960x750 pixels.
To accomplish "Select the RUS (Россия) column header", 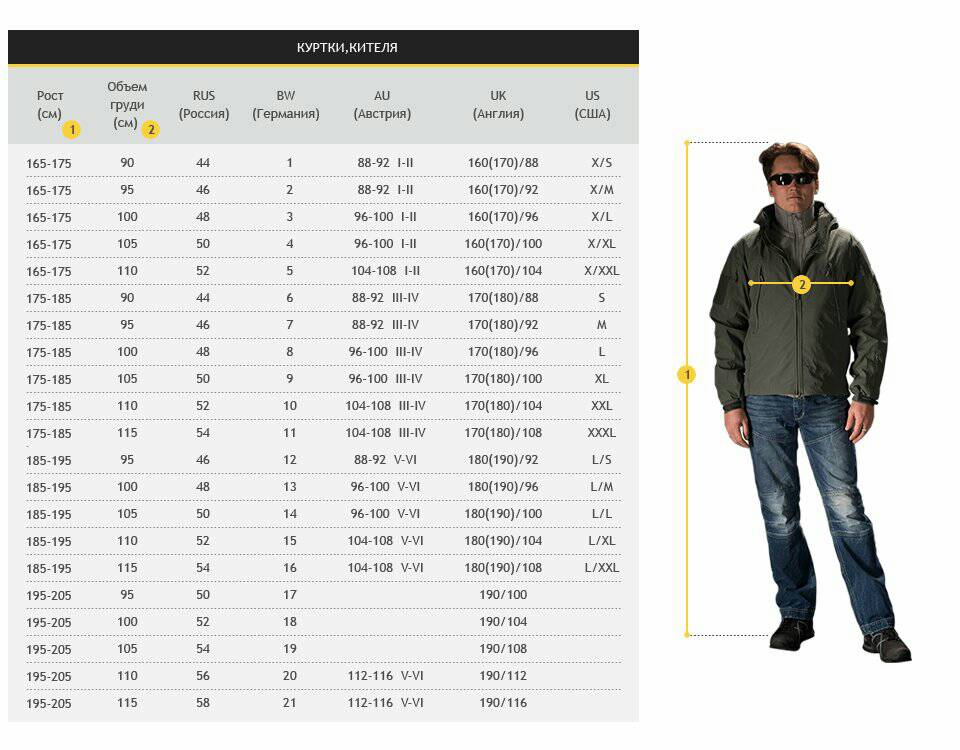I will (x=204, y=105).
